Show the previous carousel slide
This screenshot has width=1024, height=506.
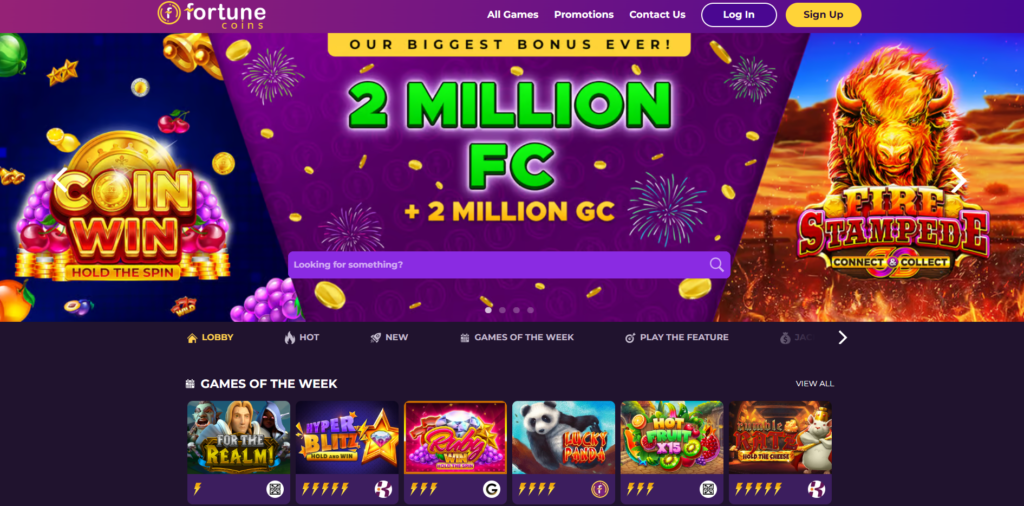pyautogui.click(x=60, y=180)
